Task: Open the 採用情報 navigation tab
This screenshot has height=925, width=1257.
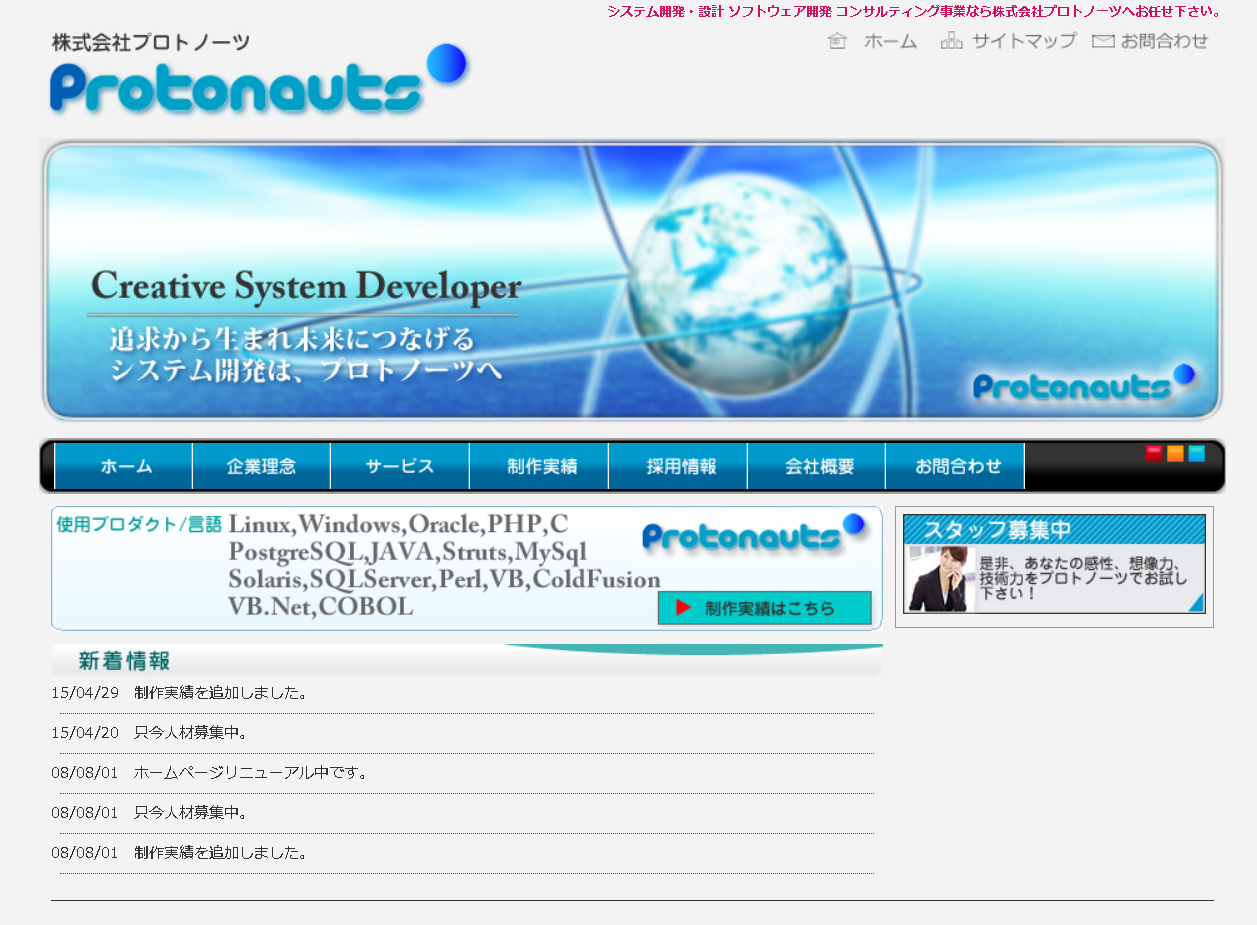Action: click(678, 466)
